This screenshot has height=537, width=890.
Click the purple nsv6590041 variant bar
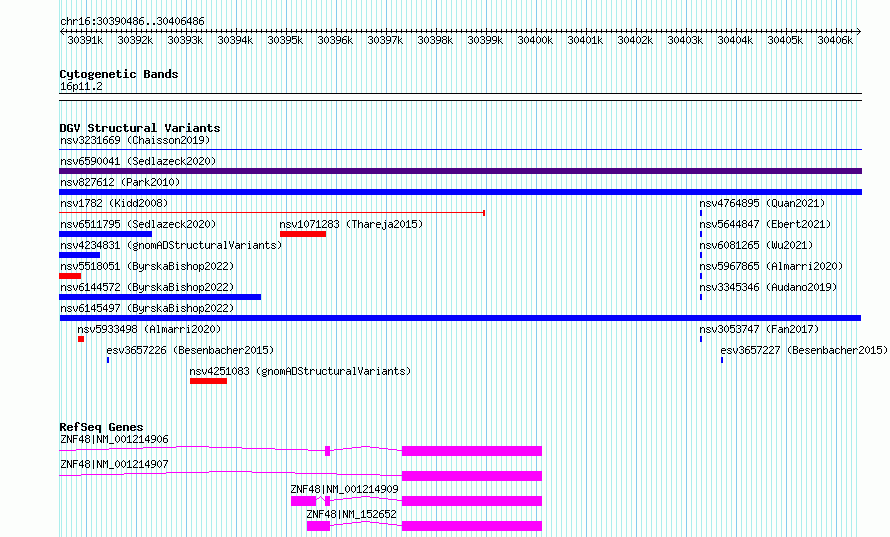(x=460, y=171)
